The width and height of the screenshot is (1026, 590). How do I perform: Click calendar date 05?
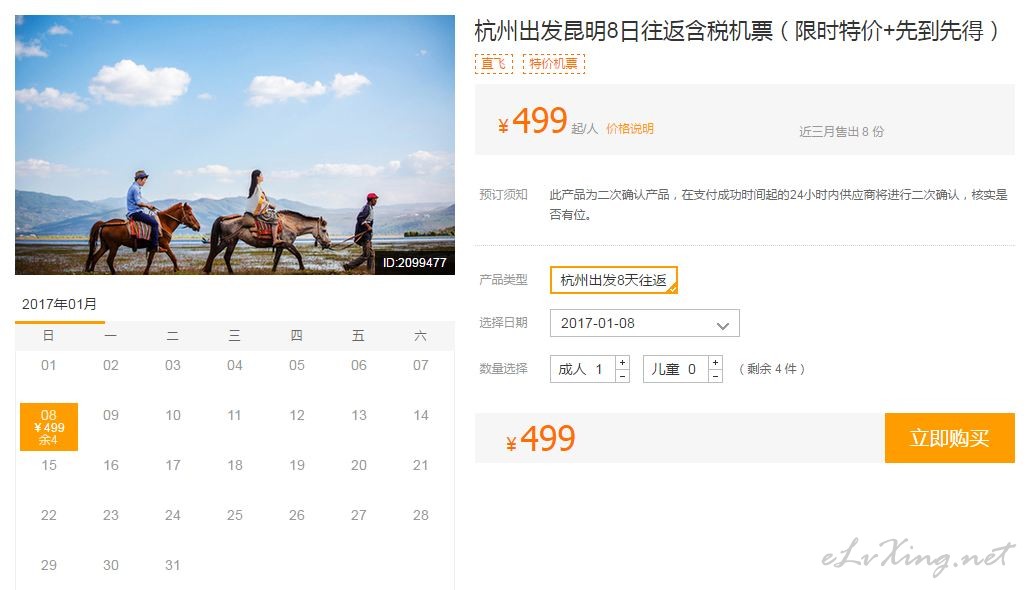coord(296,365)
